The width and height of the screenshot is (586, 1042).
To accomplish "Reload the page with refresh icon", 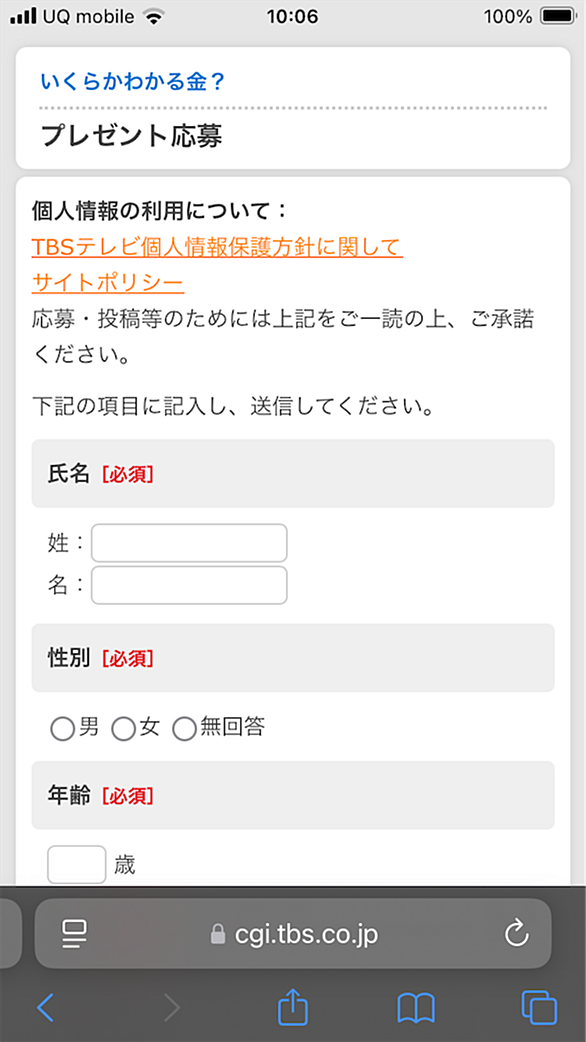I will (x=516, y=934).
